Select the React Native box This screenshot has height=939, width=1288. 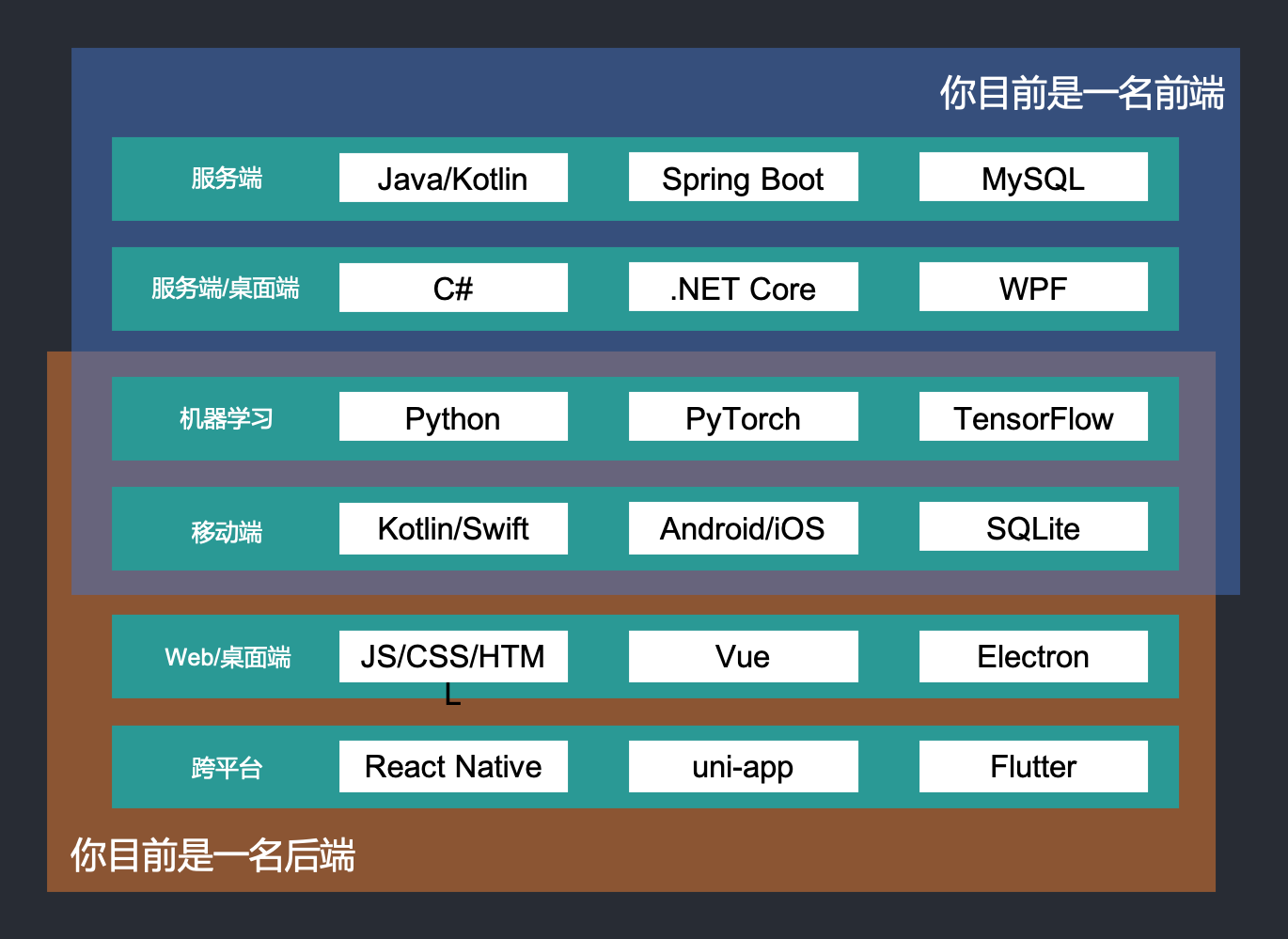[453, 766]
